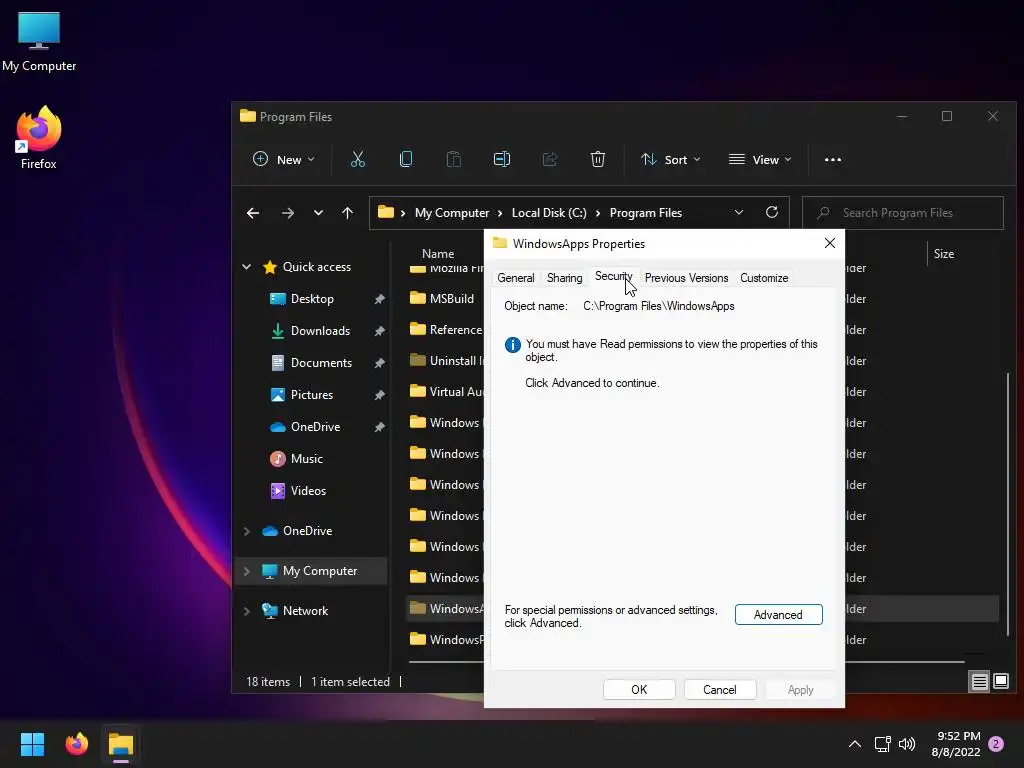1024x768 pixels.
Task: Go up one folder level arrow
Action: click(x=347, y=213)
